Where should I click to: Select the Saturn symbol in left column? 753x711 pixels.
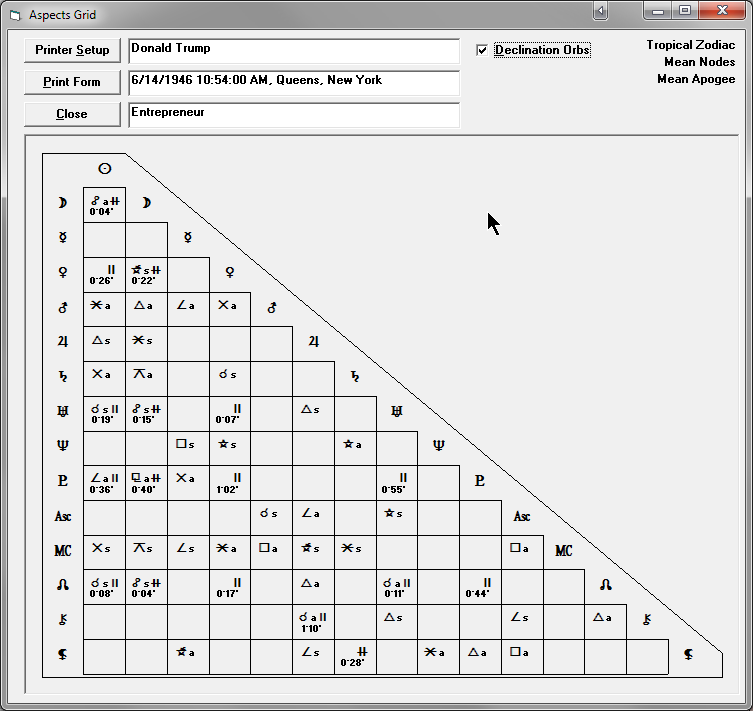[62, 376]
